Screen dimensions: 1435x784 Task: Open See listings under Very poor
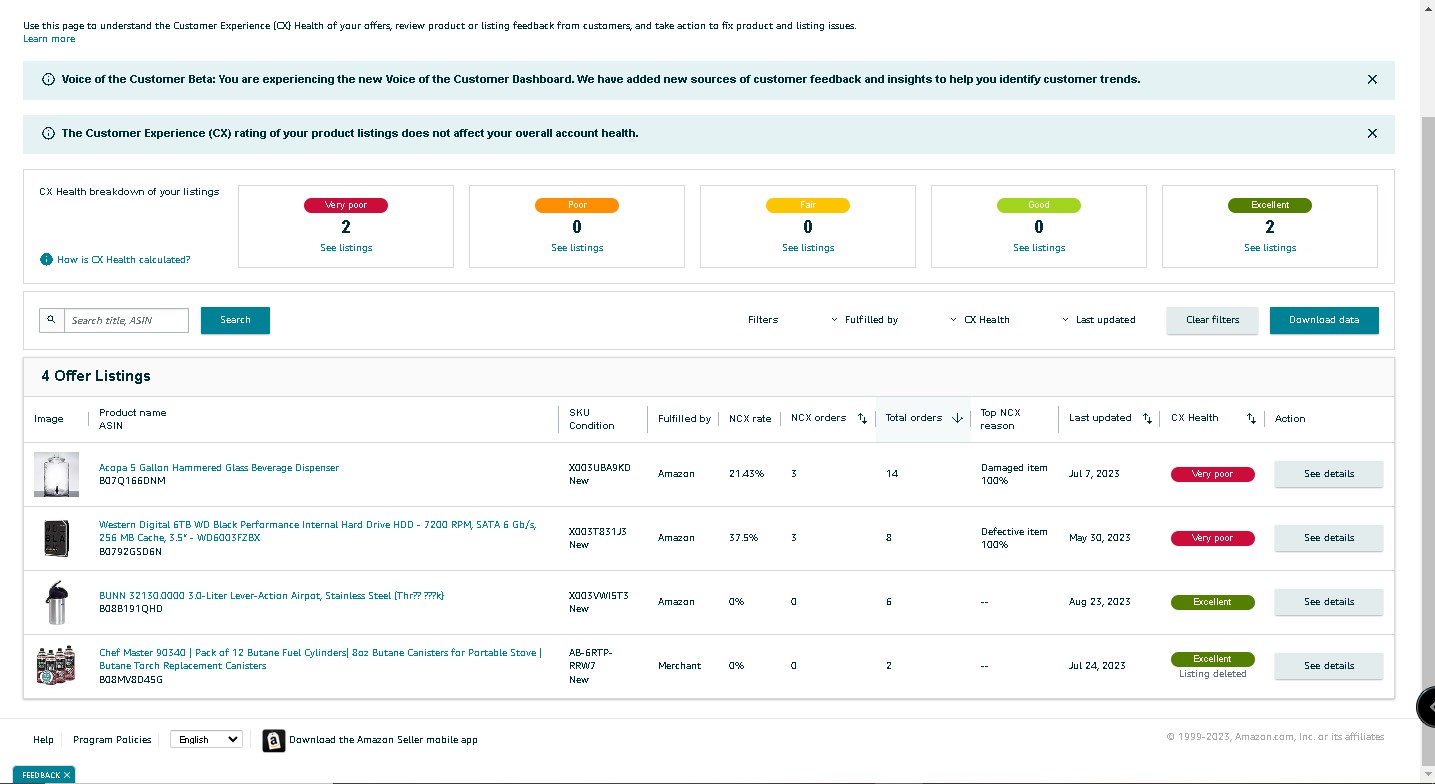(346, 248)
